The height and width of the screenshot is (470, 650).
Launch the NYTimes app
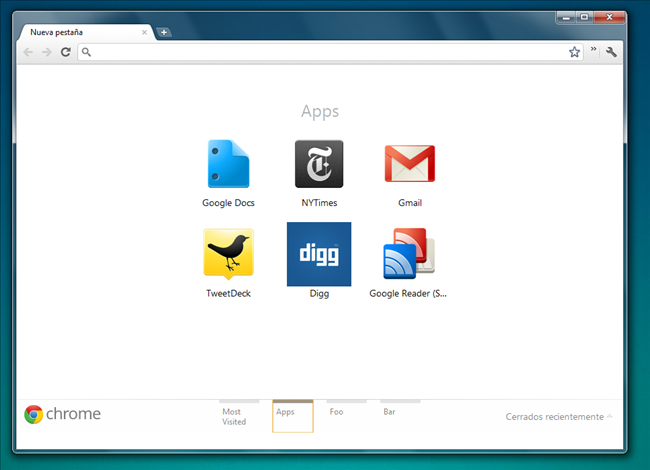(319, 165)
